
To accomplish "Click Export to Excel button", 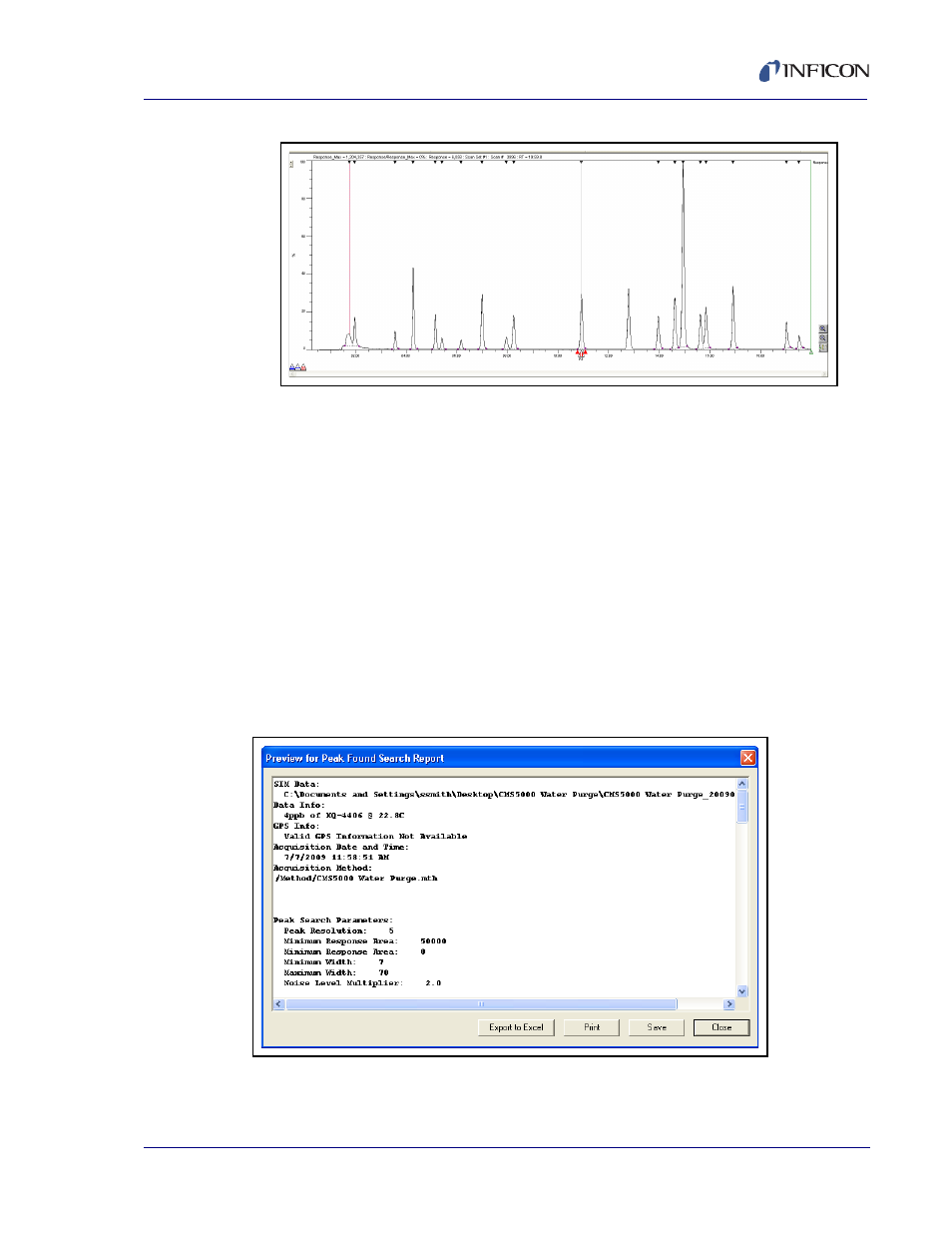I will tap(516, 1027).
